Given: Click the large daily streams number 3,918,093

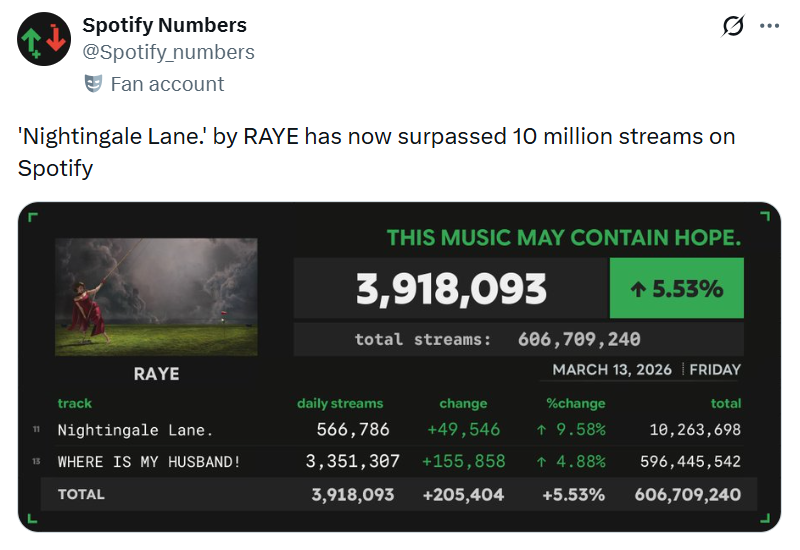Looking at the screenshot, I should [x=451, y=289].
